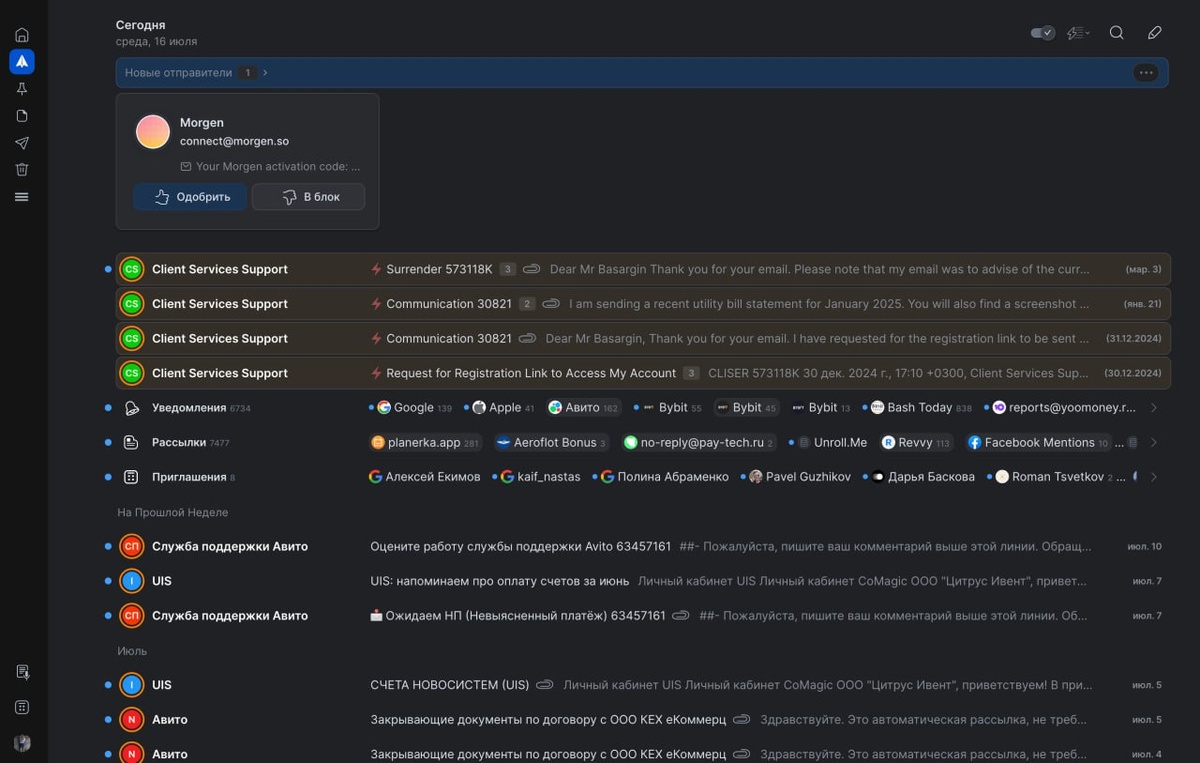Select the Bybit 55 chip
Viewport: 1200px width, 763px height.
[673, 408]
